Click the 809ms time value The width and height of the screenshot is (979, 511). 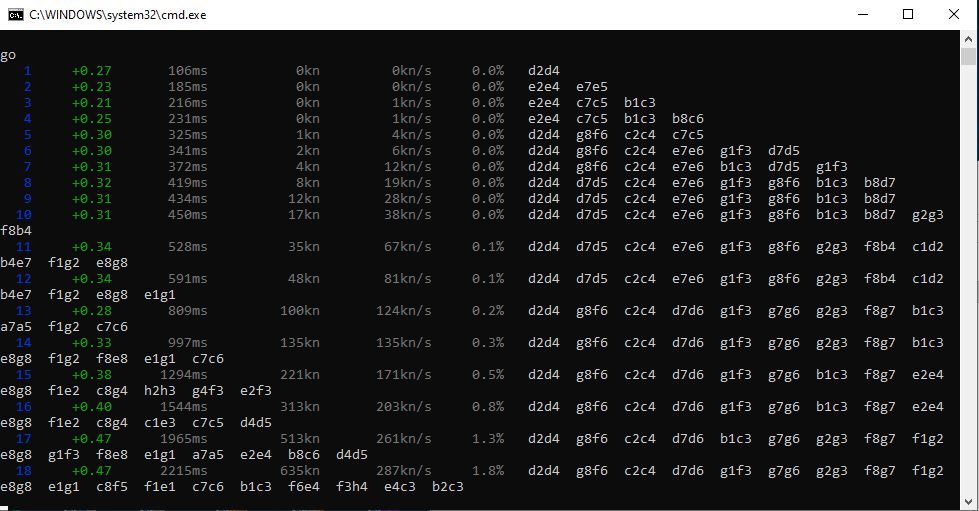(x=187, y=310)
